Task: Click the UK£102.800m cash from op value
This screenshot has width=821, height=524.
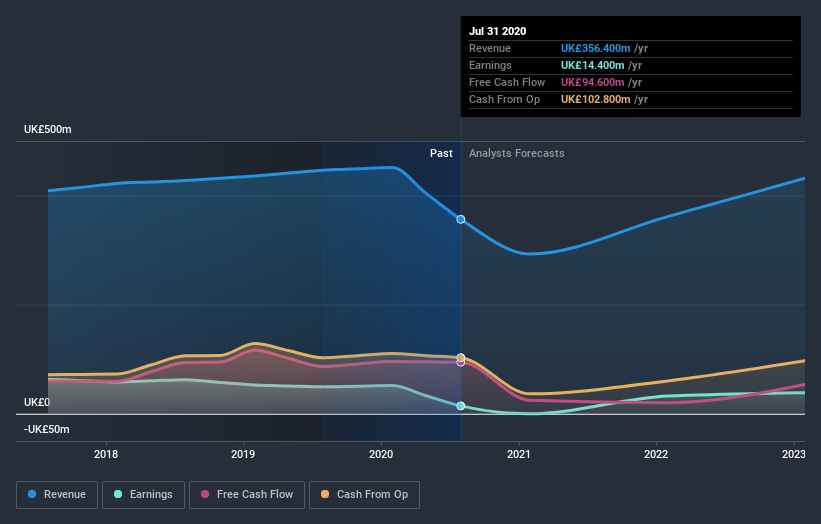Action: pyautogui.click(x=595, y=99)
